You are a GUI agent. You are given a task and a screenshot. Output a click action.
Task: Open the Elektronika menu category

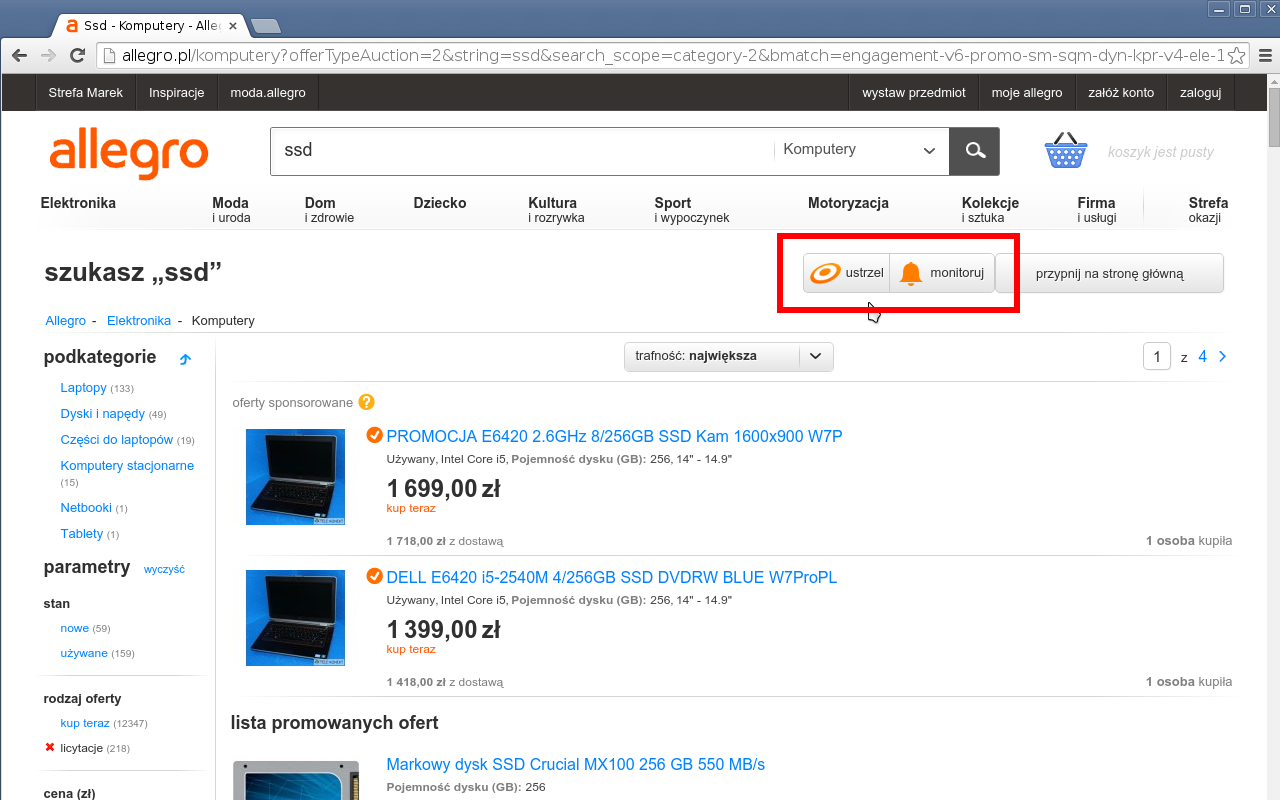(78, 203)
